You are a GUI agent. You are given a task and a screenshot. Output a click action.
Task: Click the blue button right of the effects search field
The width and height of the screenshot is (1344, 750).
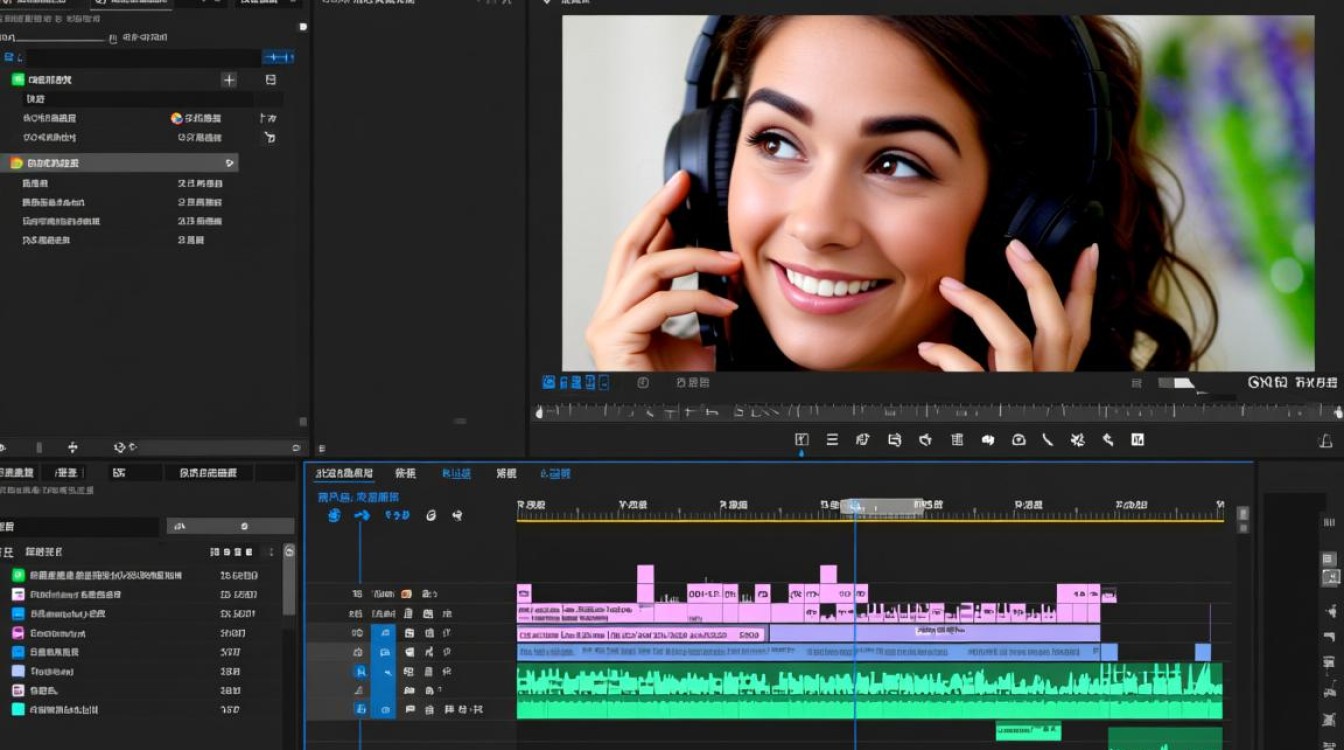click(x=278, y=58)
